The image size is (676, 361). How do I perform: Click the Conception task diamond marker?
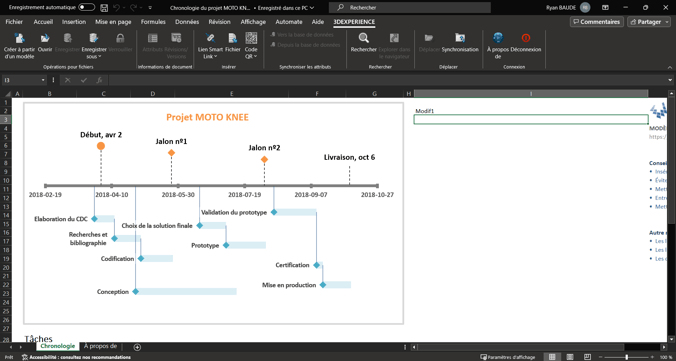coord(135,292)
